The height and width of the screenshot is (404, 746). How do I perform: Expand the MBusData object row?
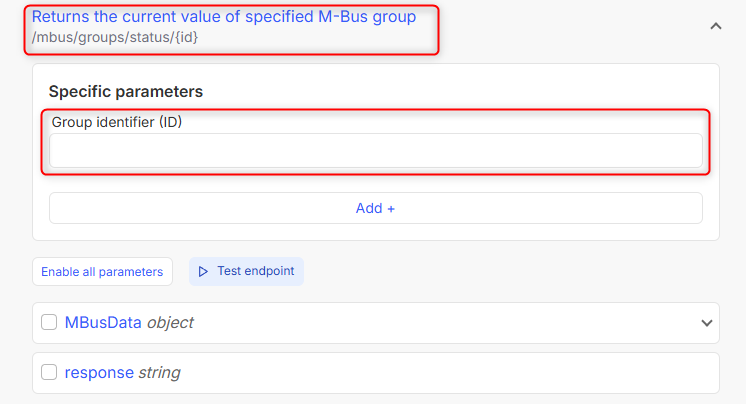pos(708,323)
